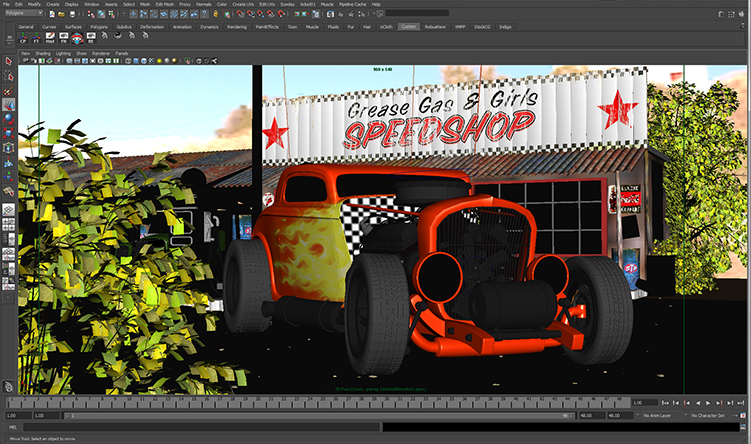Open the Polygons menu set dropdown
751x444 pixels.
23,13
